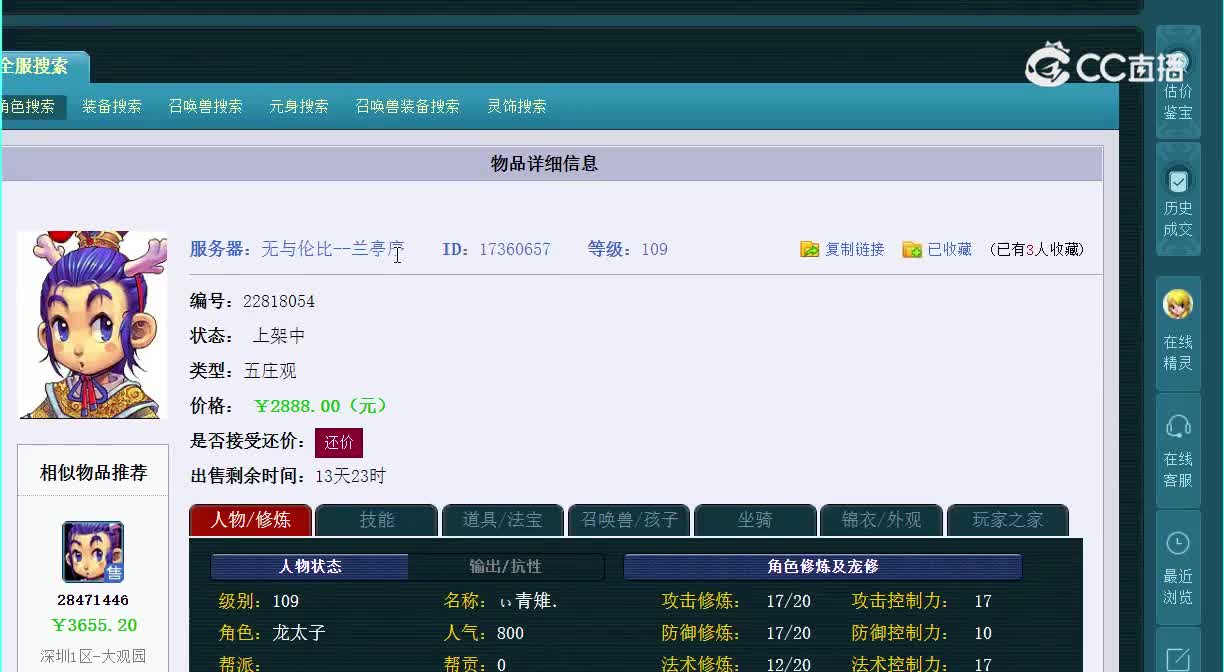Select 召唤兽搜索 menu item
This screenshot has height=672, width=1224.
[205, 106]
